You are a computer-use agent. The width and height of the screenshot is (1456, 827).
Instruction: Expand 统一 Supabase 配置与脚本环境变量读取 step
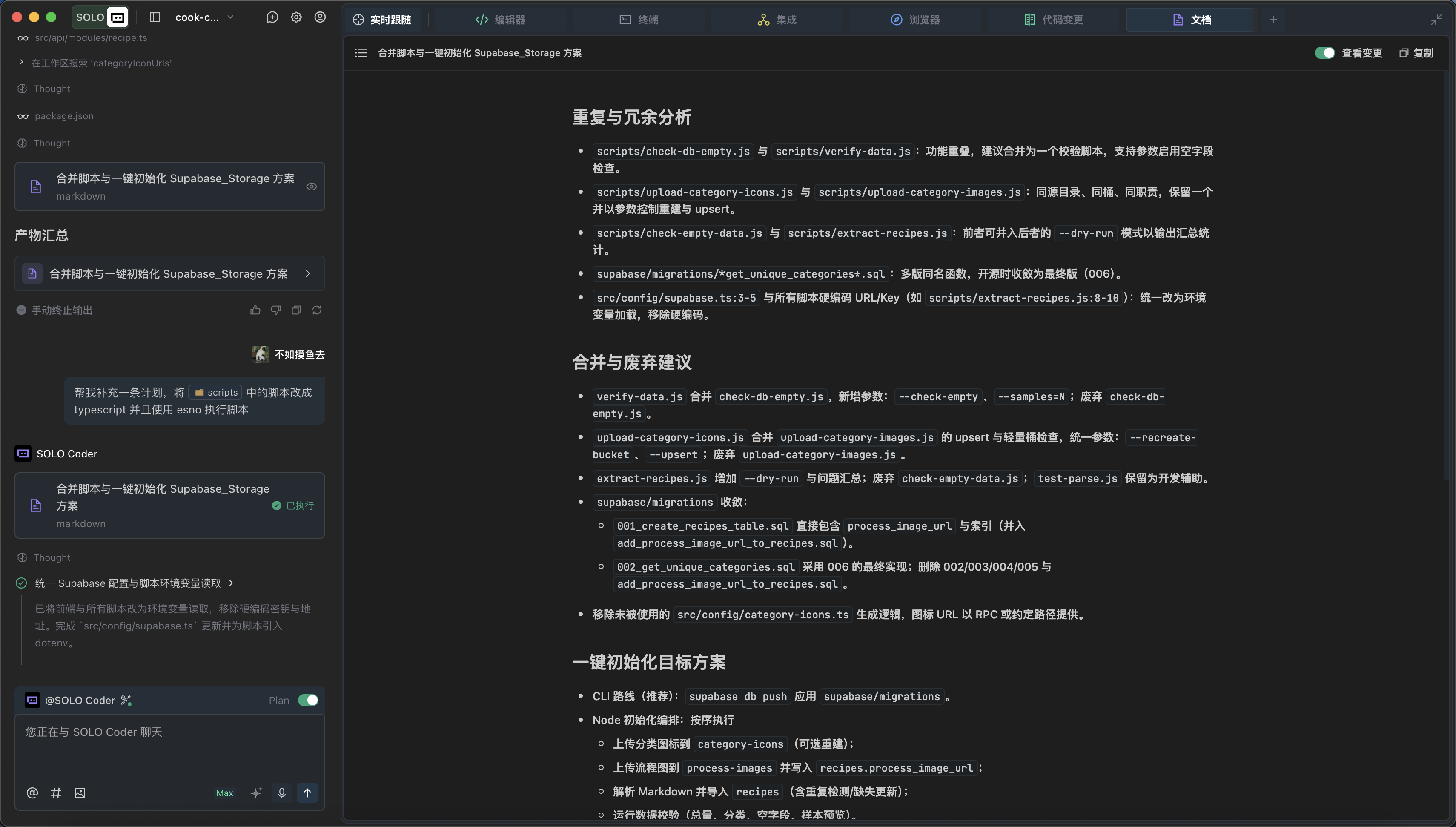point(231,583)
